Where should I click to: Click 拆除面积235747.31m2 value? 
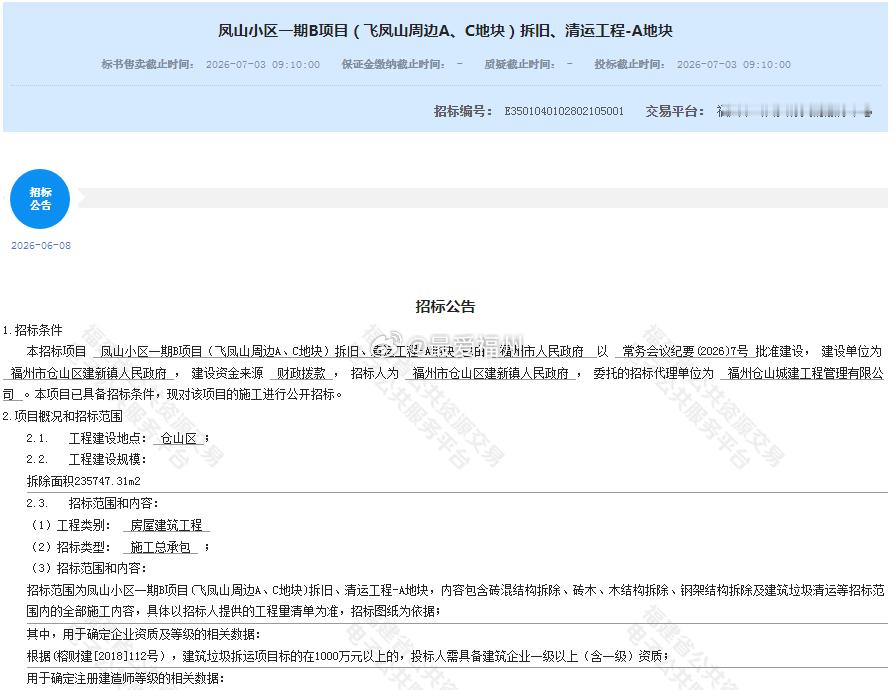[x=83, y=482]
